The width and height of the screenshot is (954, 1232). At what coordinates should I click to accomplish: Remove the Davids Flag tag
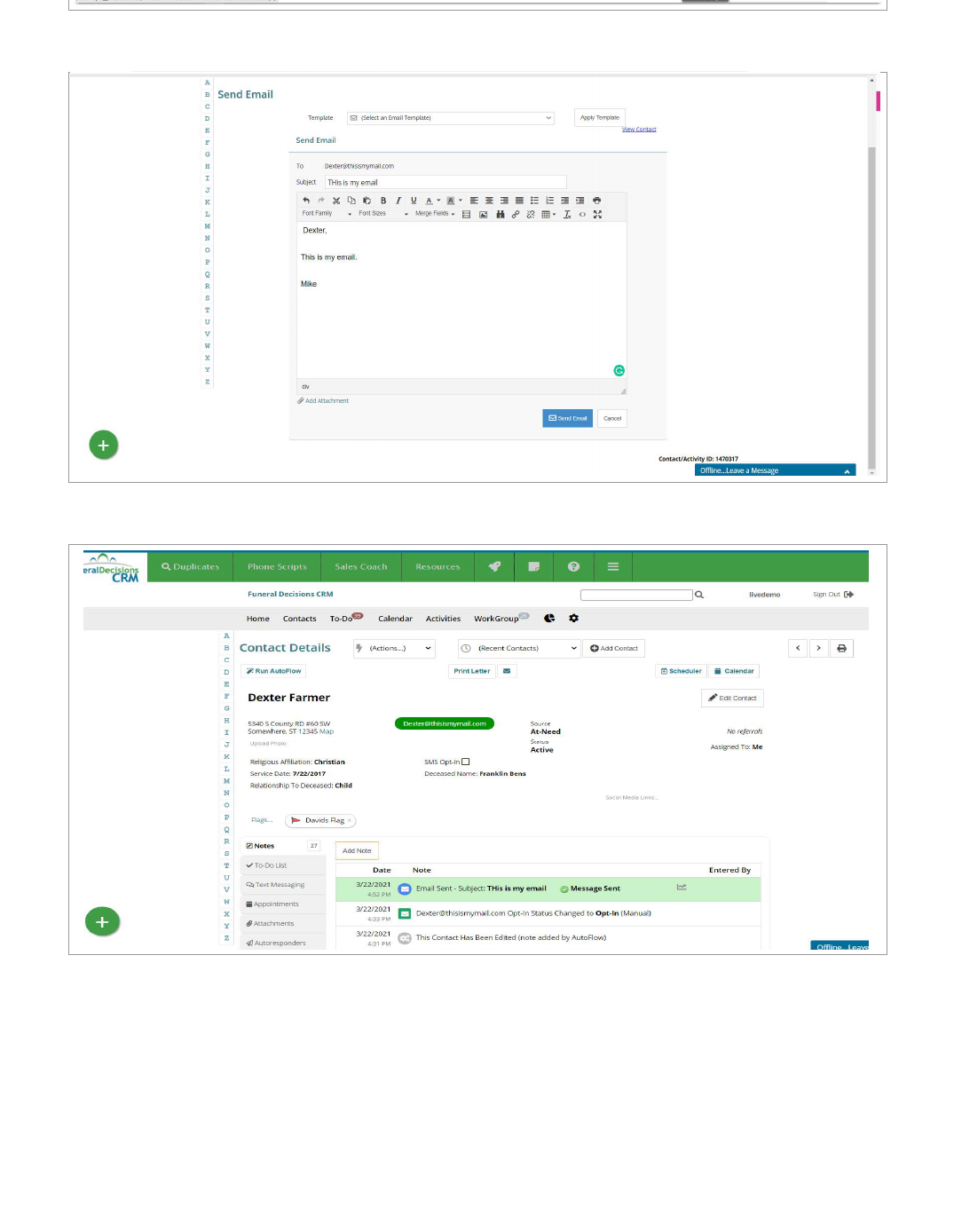click(350, 821)
